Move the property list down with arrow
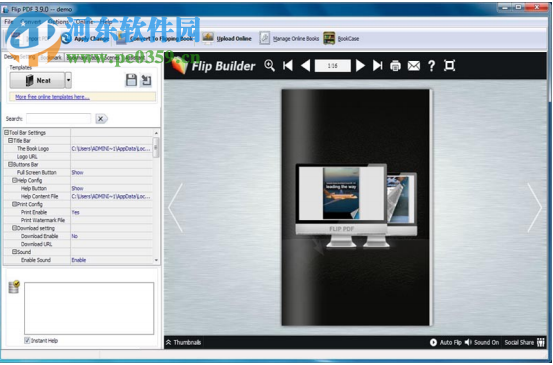Viewport: 553px width, 365px height. coord(156,260)
